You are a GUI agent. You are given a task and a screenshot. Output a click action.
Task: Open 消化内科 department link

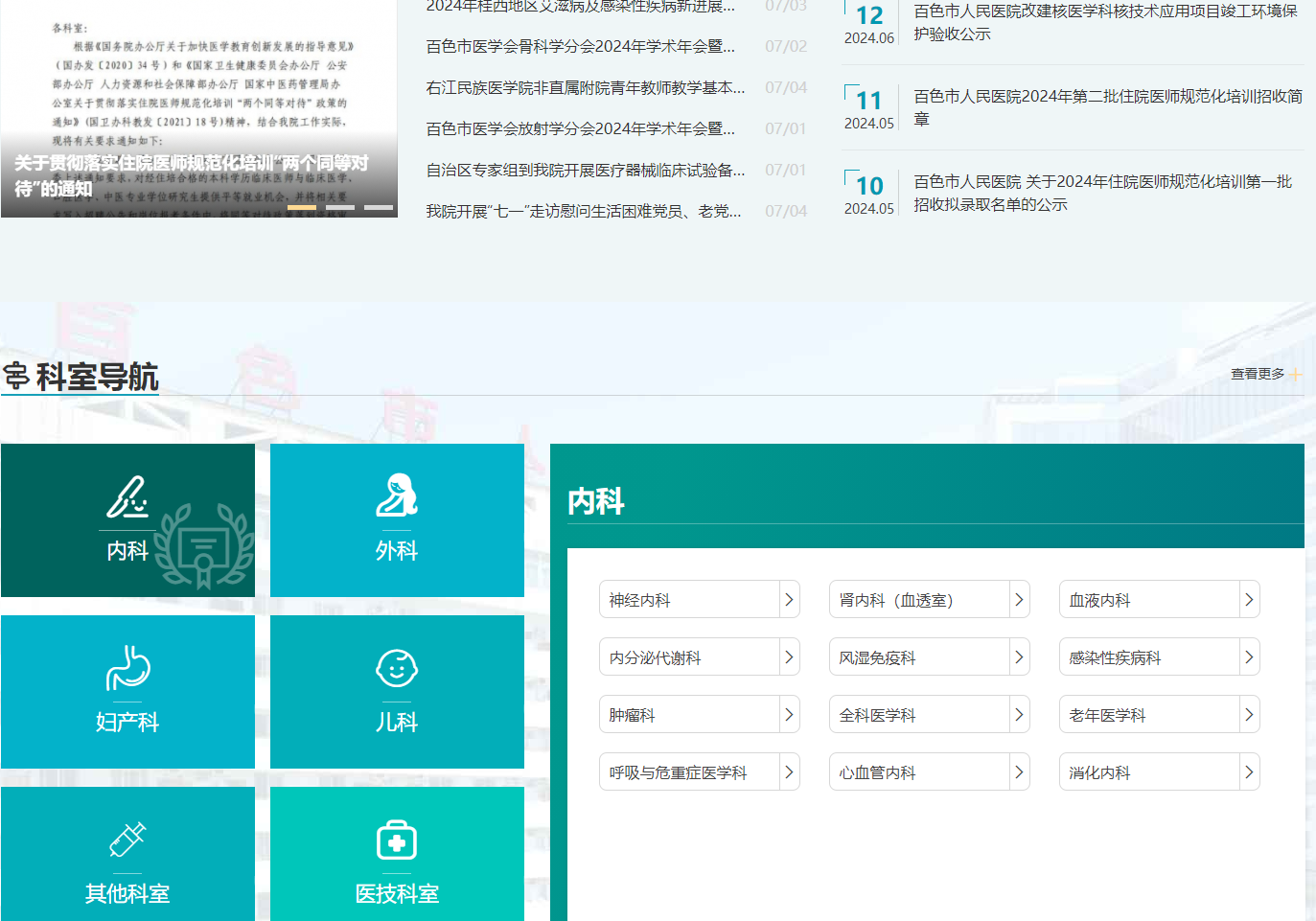point(1160,772)
